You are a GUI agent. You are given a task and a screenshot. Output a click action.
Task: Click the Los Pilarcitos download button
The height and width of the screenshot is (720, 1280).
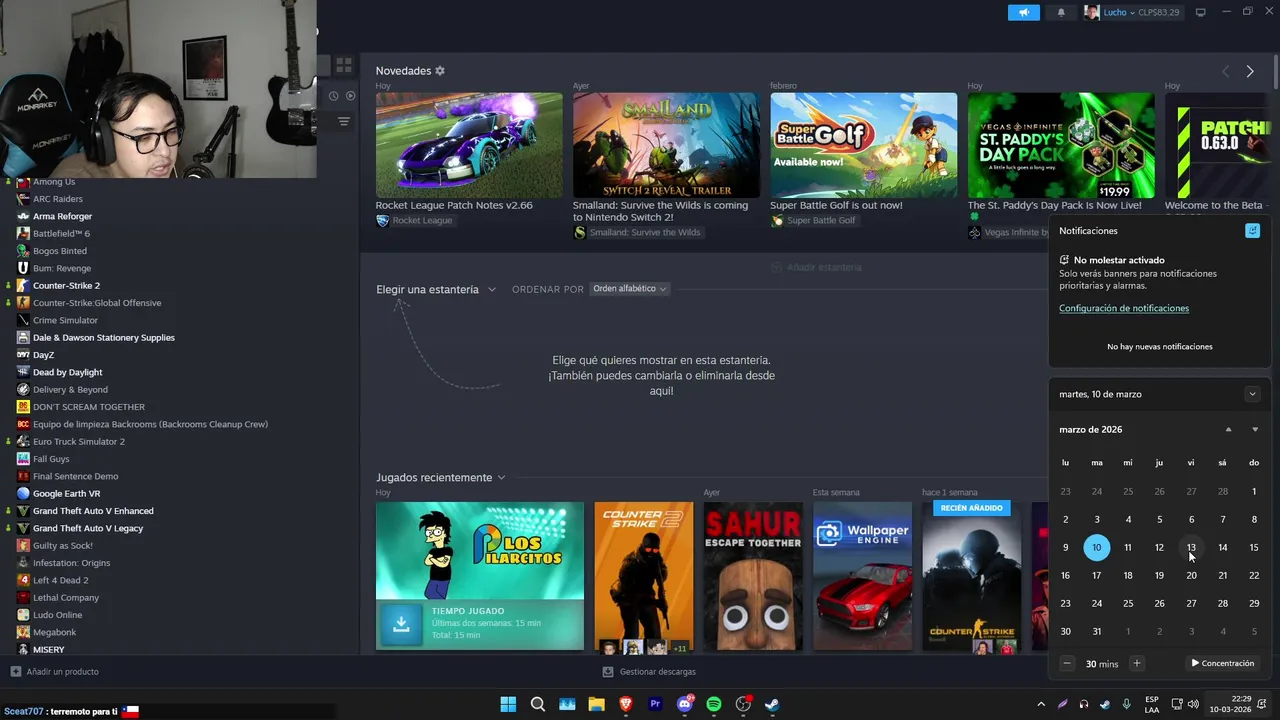pyautogui.click(x=401, y=624)
